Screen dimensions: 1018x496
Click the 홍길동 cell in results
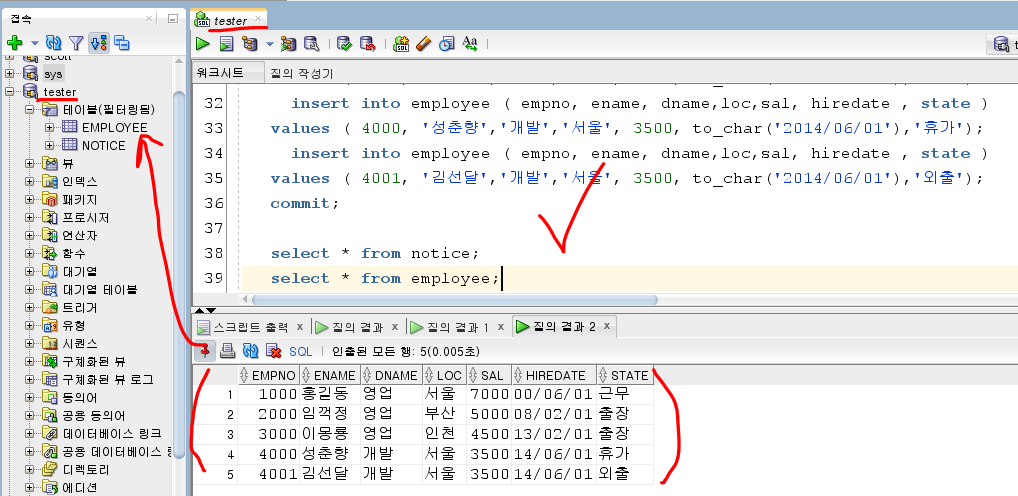(330, 394)
